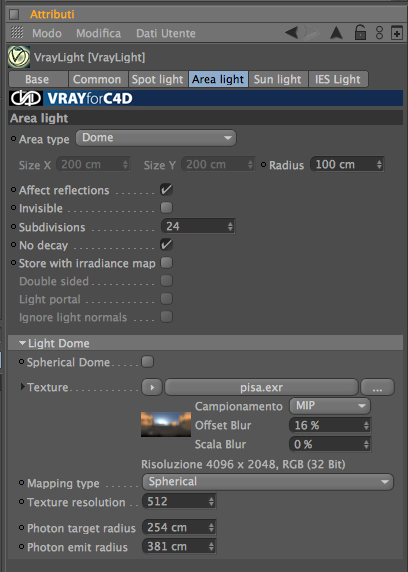Image resolution: width=408 pixels, height=572 pixels.
Task: Click the back arrow navigation icon
Action: 292,33
